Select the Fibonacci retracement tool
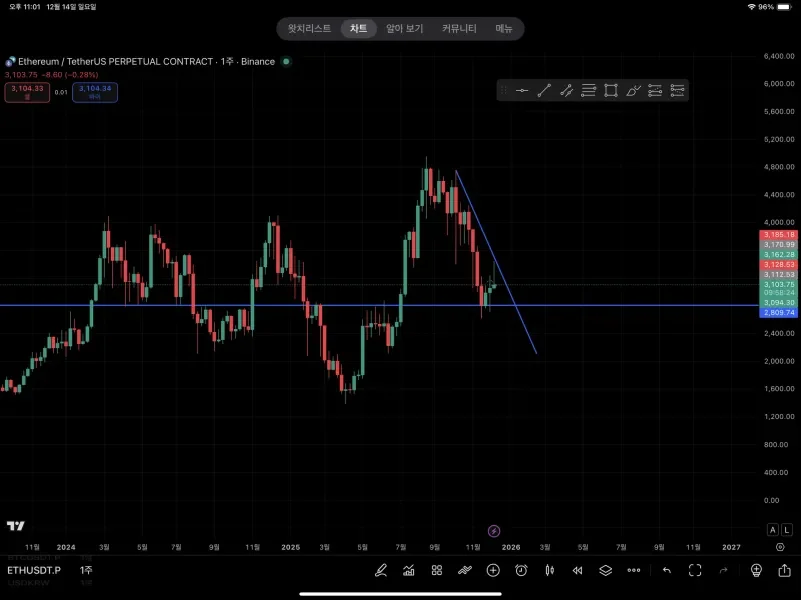Viewport: 801px width, 600px height. click(588, 91)
